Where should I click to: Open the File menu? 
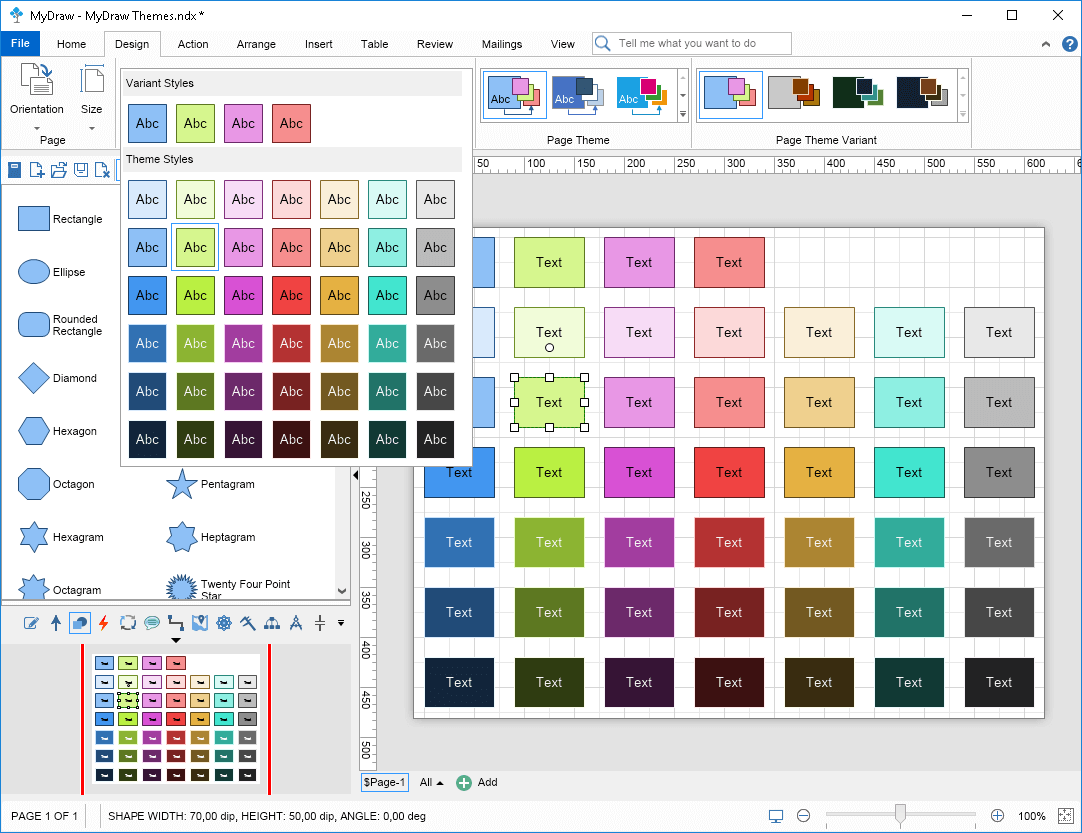20,44
